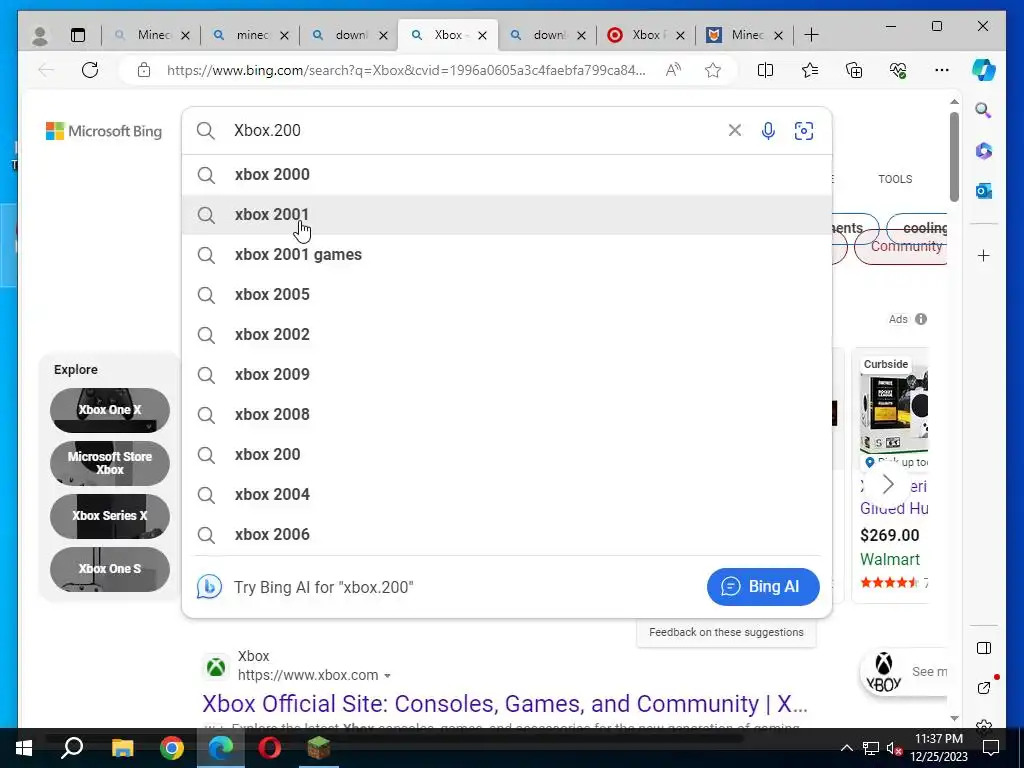
Task: Open taskbar search magnifier
Action: coord(72,748)
